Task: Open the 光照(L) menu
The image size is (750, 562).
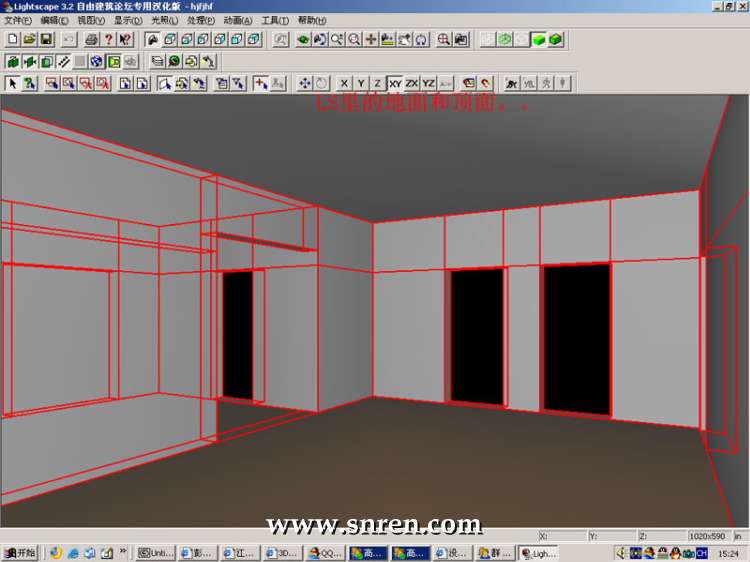Action: tap(165, 20)
